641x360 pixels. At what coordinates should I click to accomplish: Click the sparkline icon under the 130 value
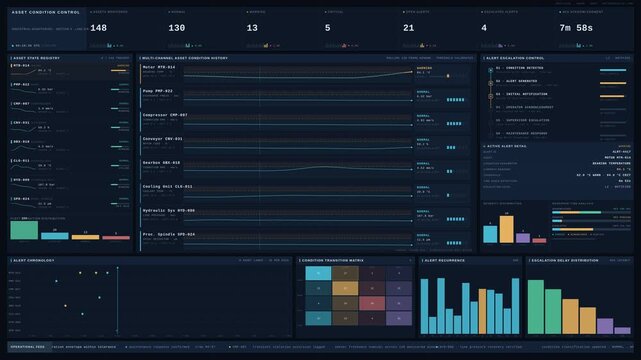[188, 45]
